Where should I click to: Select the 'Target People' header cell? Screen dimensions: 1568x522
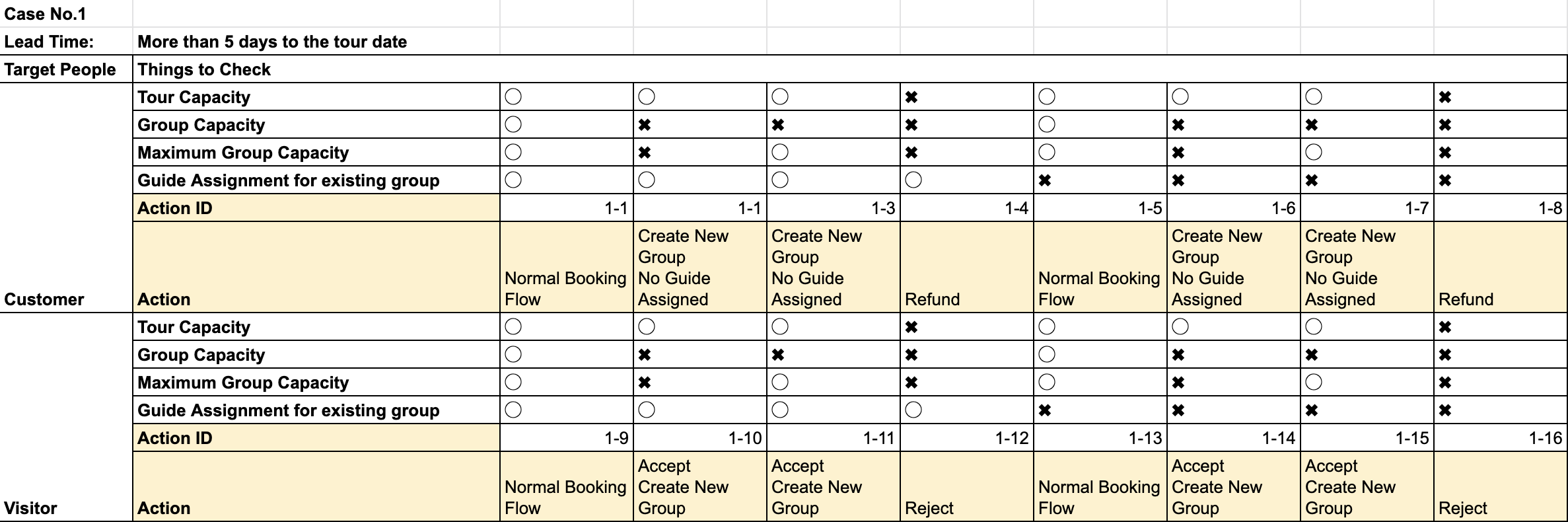(60, 69)
